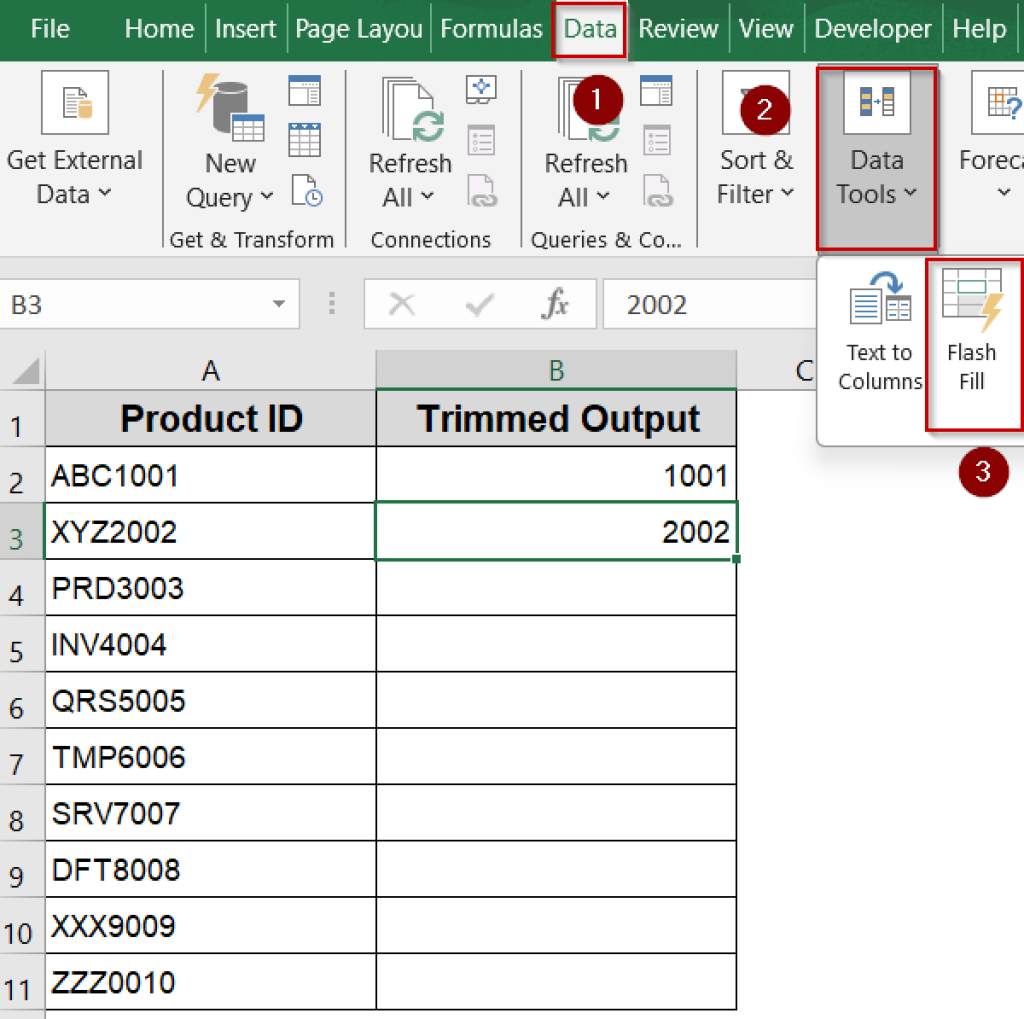This screenshot has width=1024, height=1019.
Task: Select the cell containing INV4004
Action: coord(107,644)
